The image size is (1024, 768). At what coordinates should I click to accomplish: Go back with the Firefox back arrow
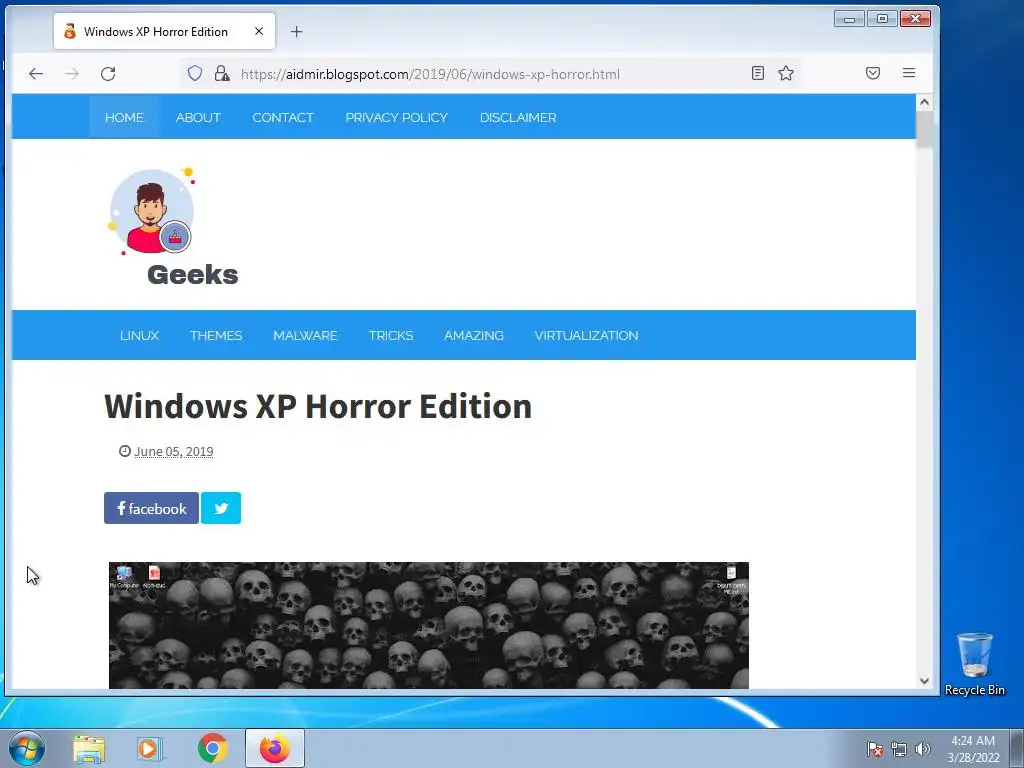[x=36, y=74]
